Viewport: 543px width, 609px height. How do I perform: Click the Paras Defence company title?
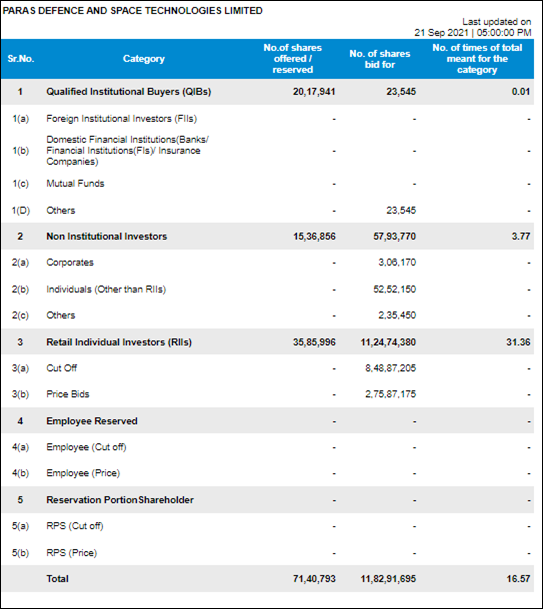(133, 10)
